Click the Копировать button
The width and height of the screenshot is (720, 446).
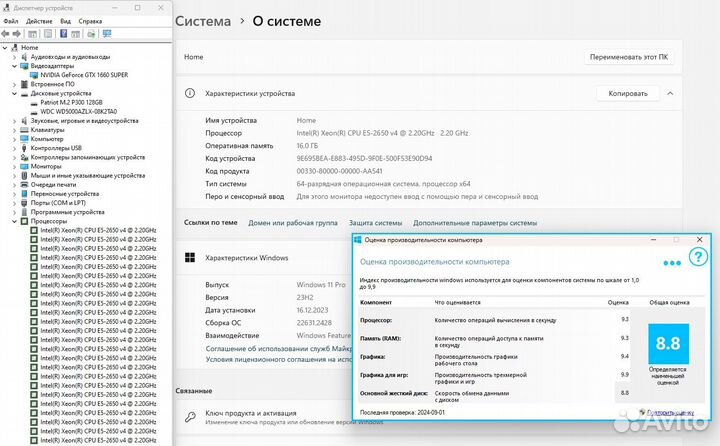click(628, 93)
